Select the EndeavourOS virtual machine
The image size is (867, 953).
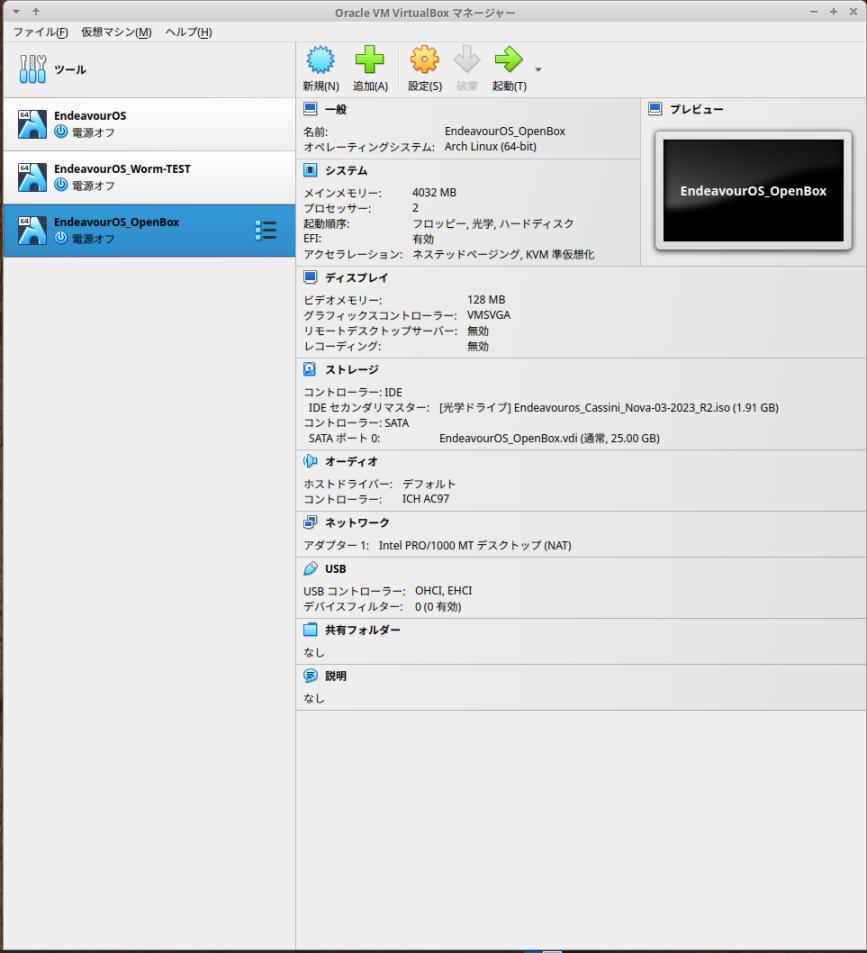(149, 124)
